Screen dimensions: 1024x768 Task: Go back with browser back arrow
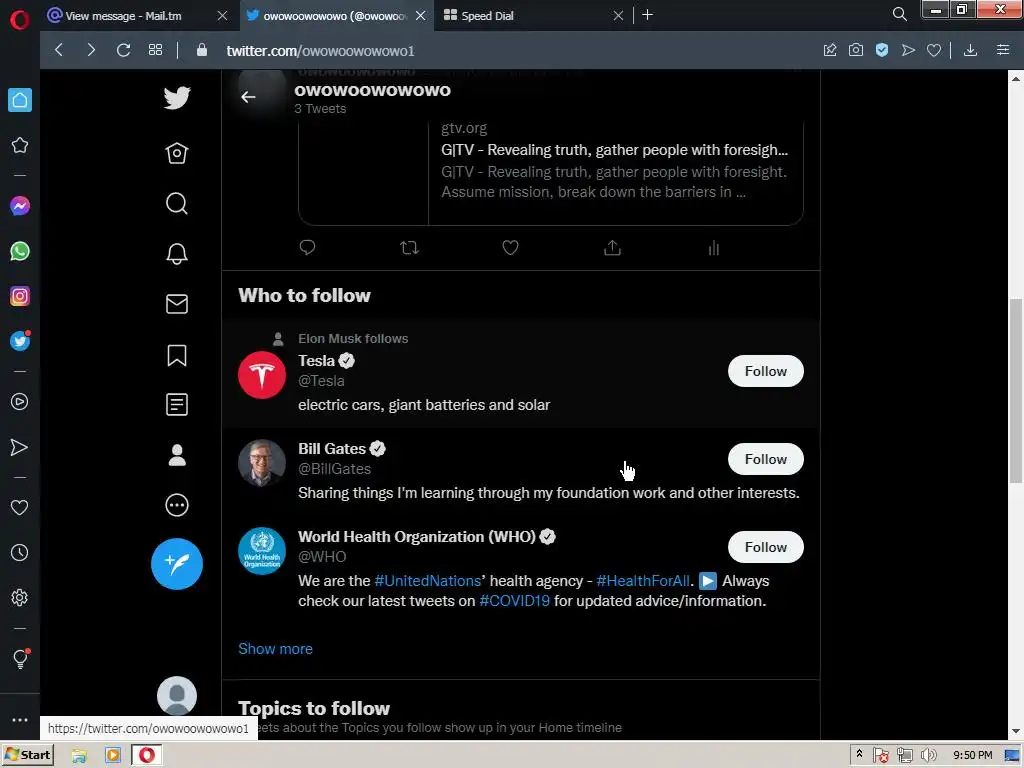point(59,50)
